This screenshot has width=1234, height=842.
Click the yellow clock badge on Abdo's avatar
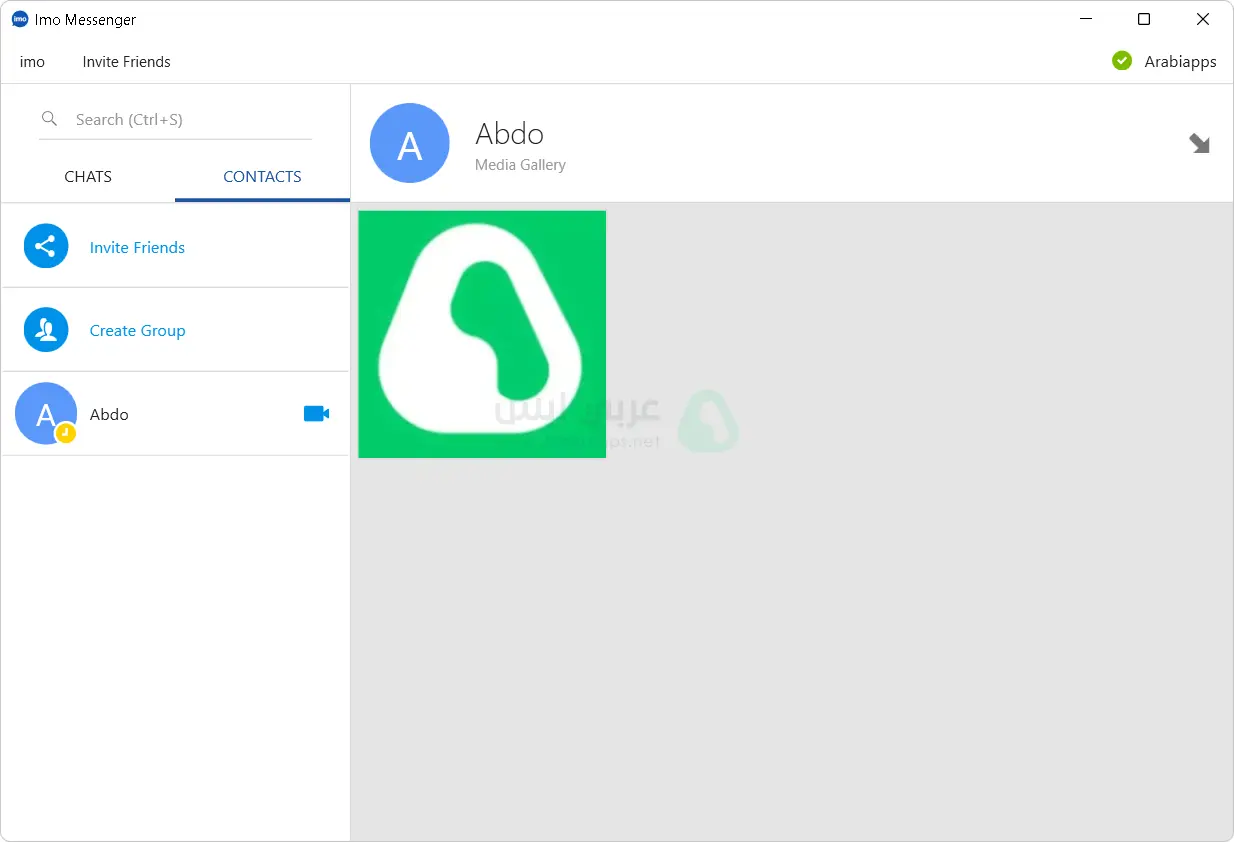(x=66, y=433)
